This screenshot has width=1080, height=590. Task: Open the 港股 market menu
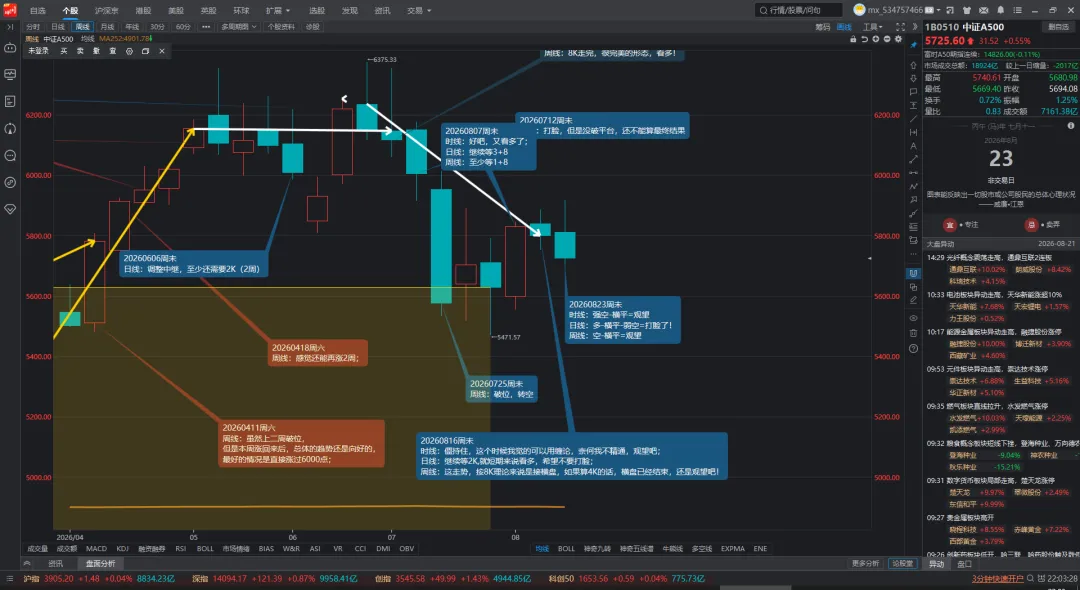point(143,10)
